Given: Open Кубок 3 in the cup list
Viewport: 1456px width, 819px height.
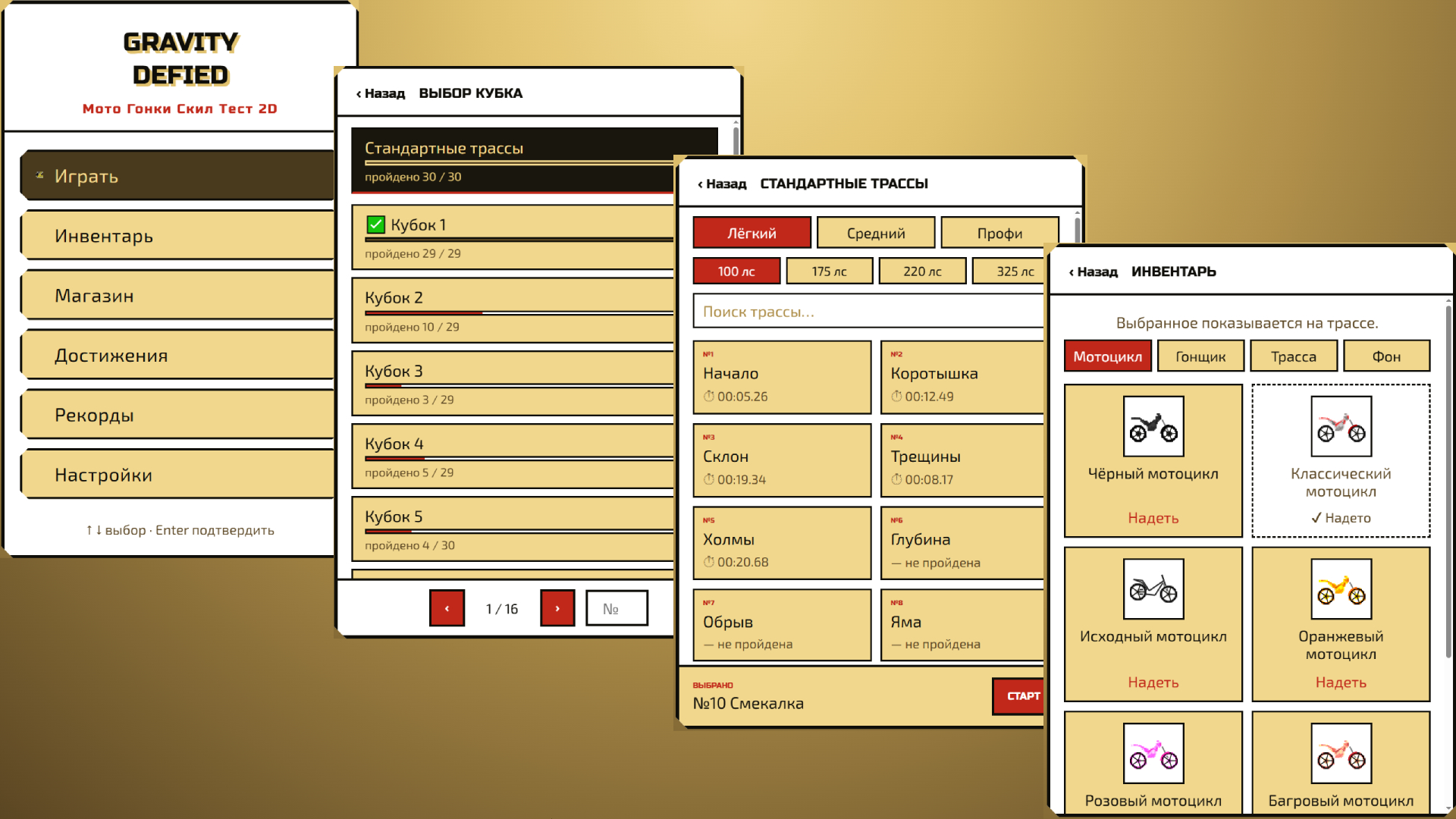Looking at the screenshot, I should (x=513, y=384).
